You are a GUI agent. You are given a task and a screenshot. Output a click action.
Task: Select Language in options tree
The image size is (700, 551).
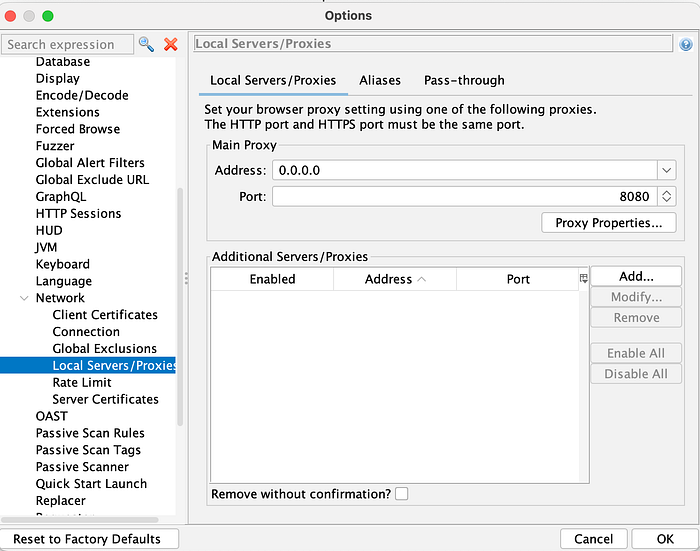64,281
